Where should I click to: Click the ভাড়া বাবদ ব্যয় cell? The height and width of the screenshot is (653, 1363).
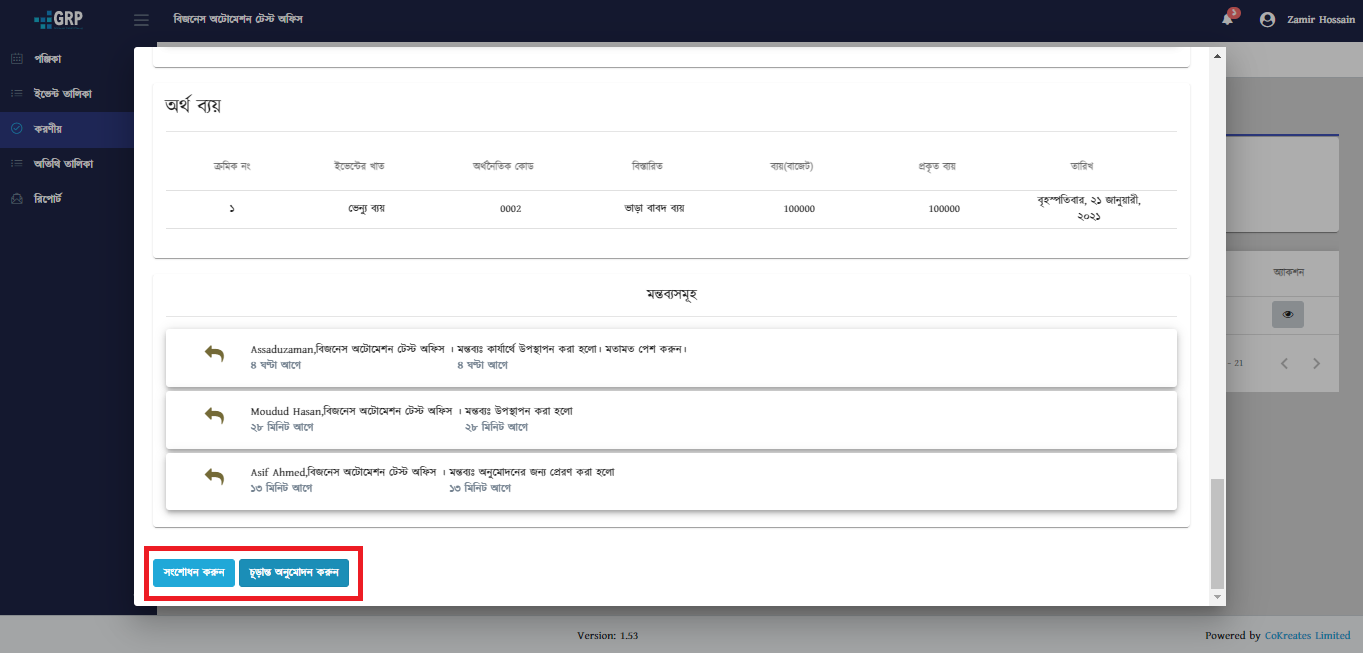[x=653, y=209]
